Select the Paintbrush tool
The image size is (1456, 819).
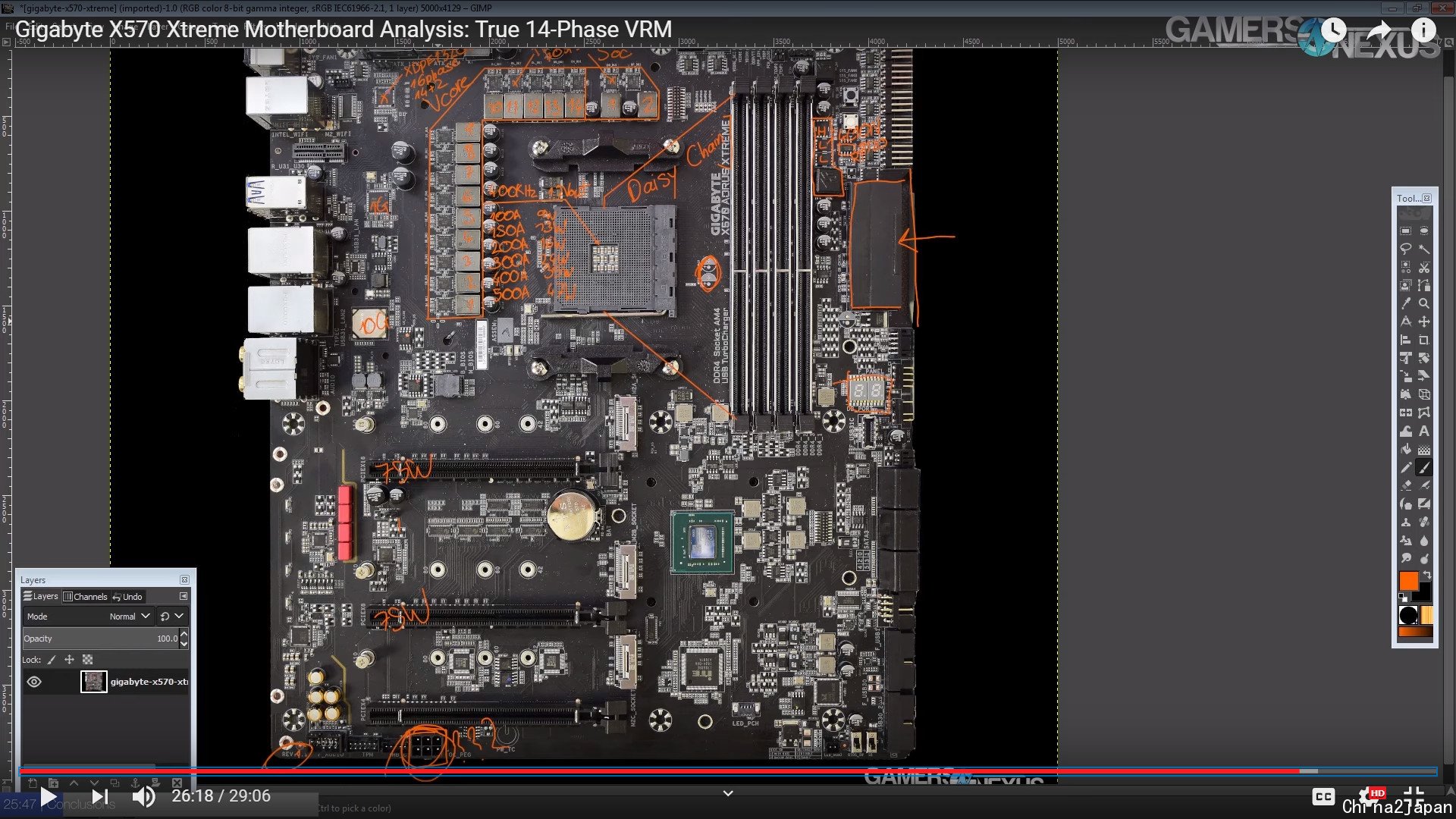click(x=1424, y=468)
